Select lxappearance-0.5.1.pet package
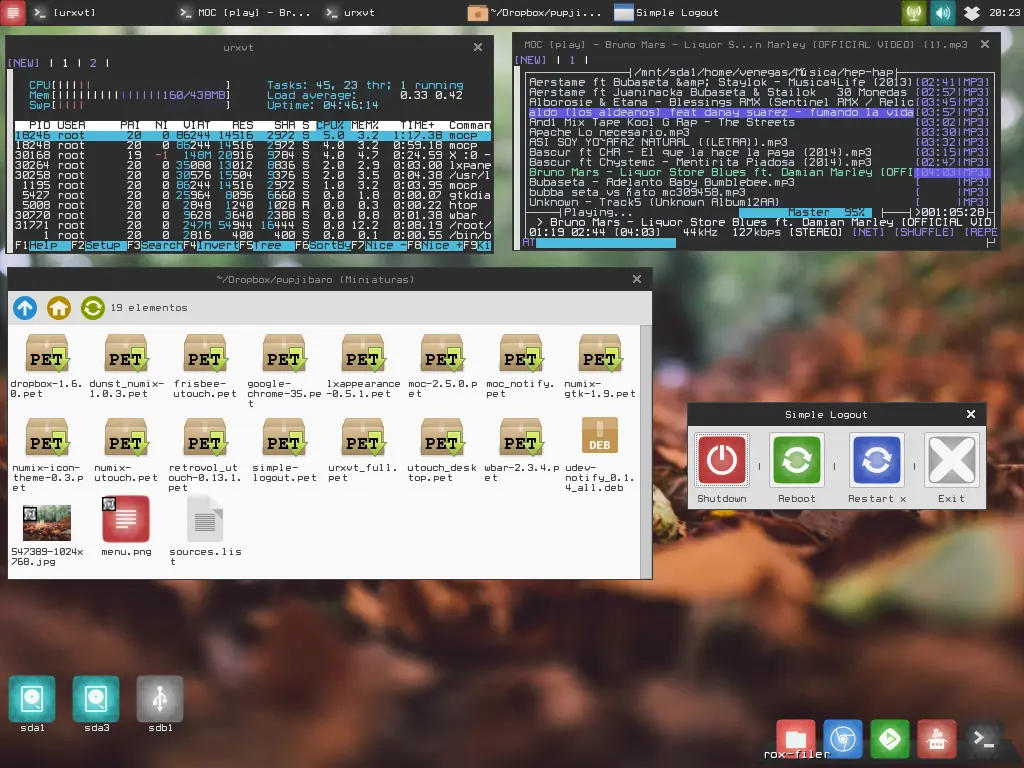Image resolution: width=1024 pixels, height=768 pixels. [x=363, y=366]
